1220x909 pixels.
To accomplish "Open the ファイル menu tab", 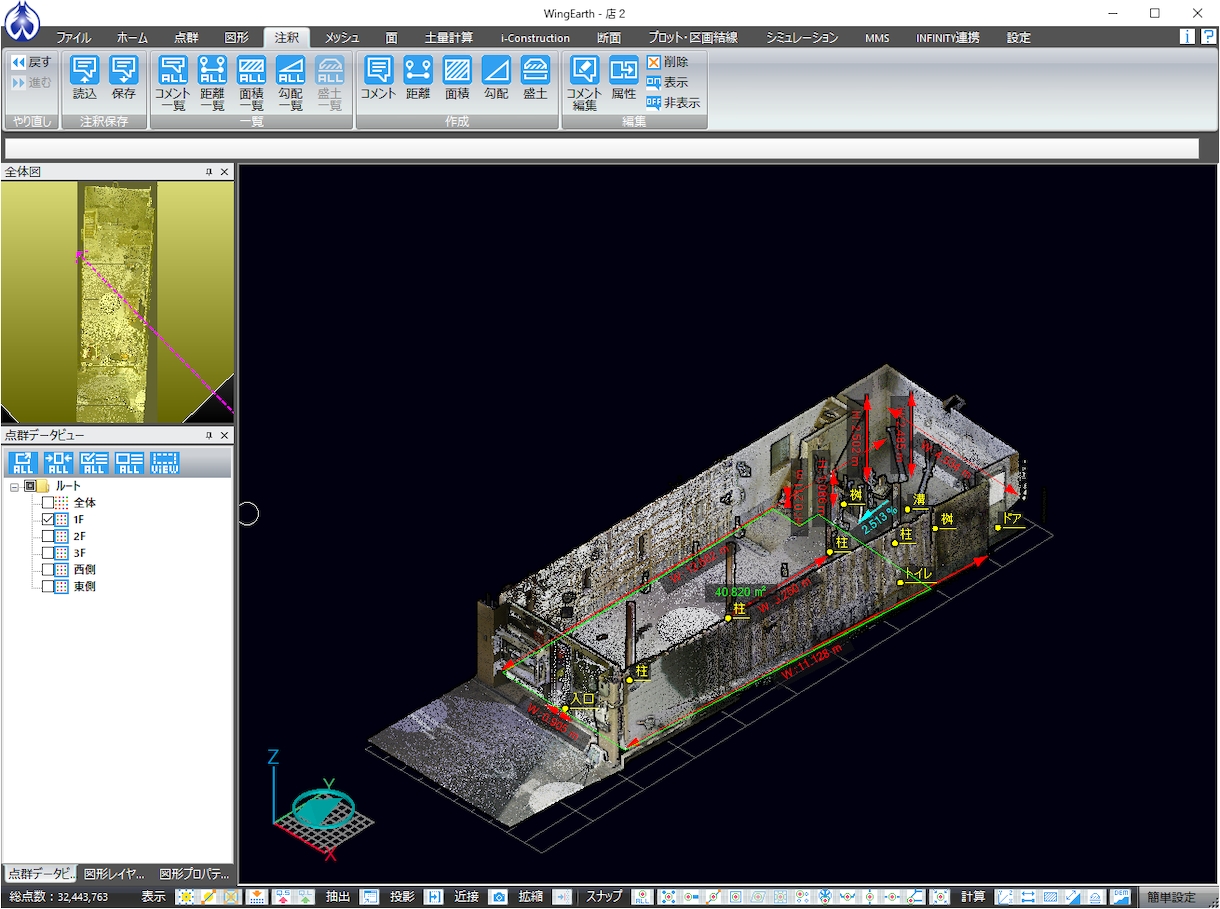I will (74, 38).
